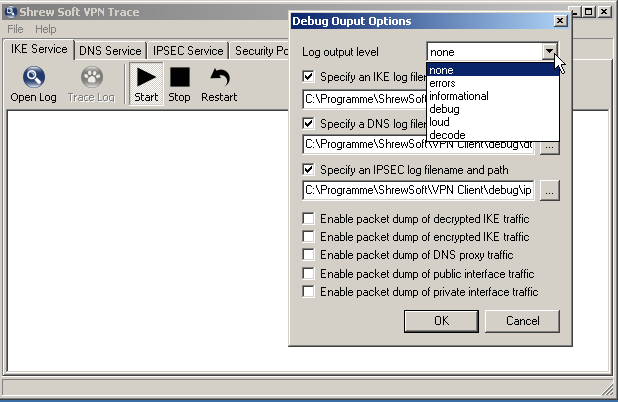
Task: Select 'decode' log level option
Action: pyautogui.click(x=493, y=135)
